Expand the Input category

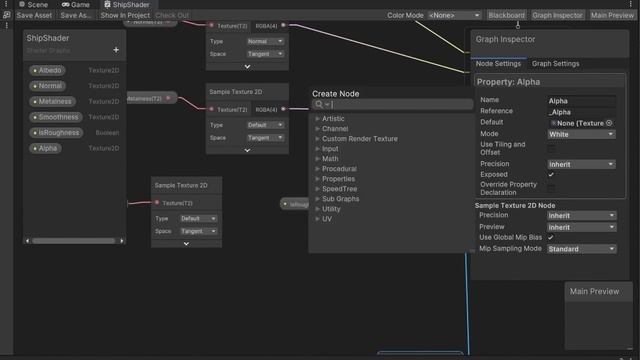317,149
